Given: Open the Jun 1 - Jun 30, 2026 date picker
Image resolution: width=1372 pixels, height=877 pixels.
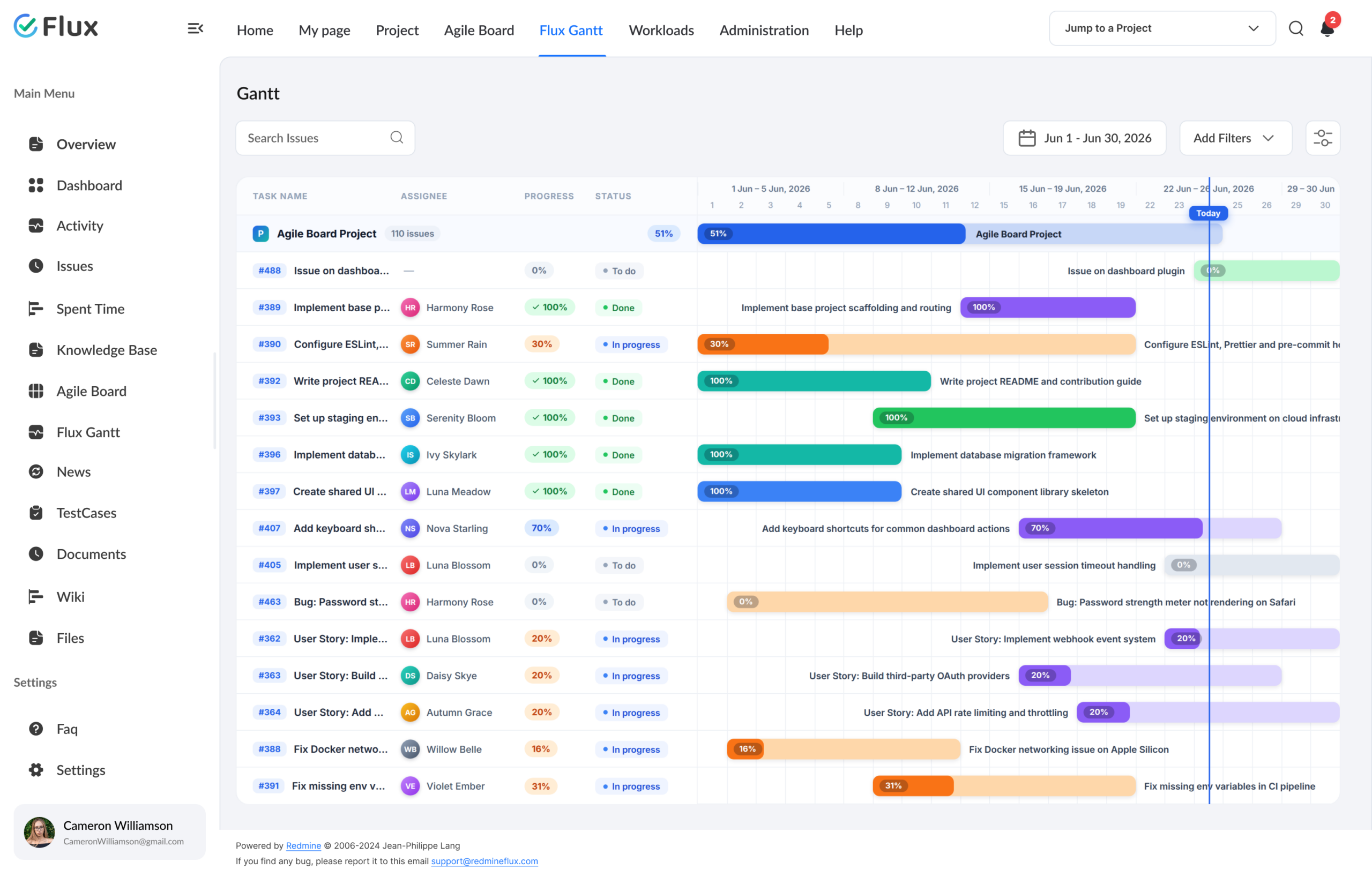Looking at the screenshot, I should tap(1084, 138).
